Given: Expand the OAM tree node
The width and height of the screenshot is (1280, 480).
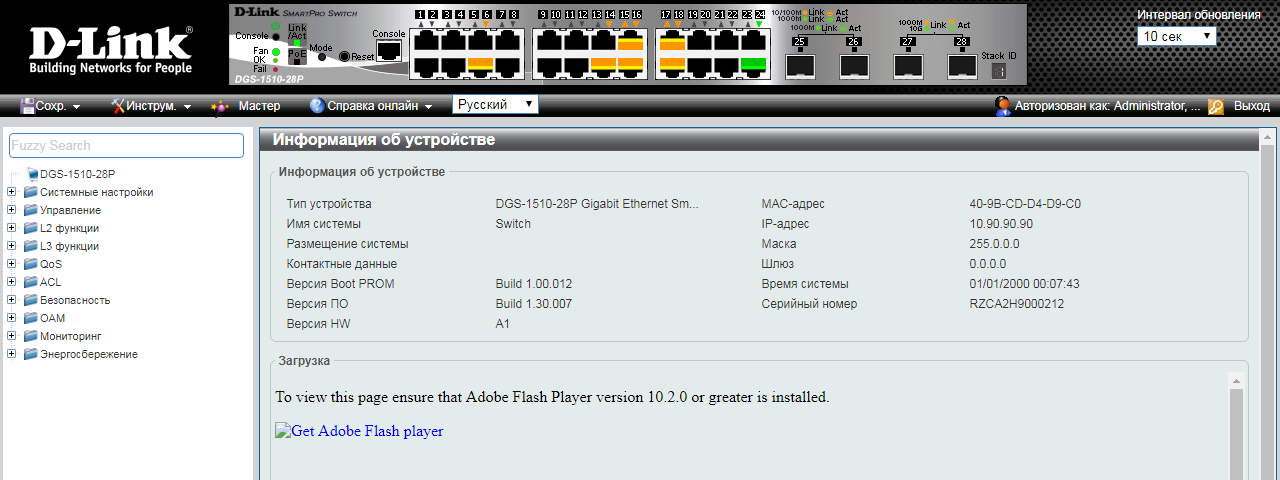Looking at the screenshot, I should [11, 318].
